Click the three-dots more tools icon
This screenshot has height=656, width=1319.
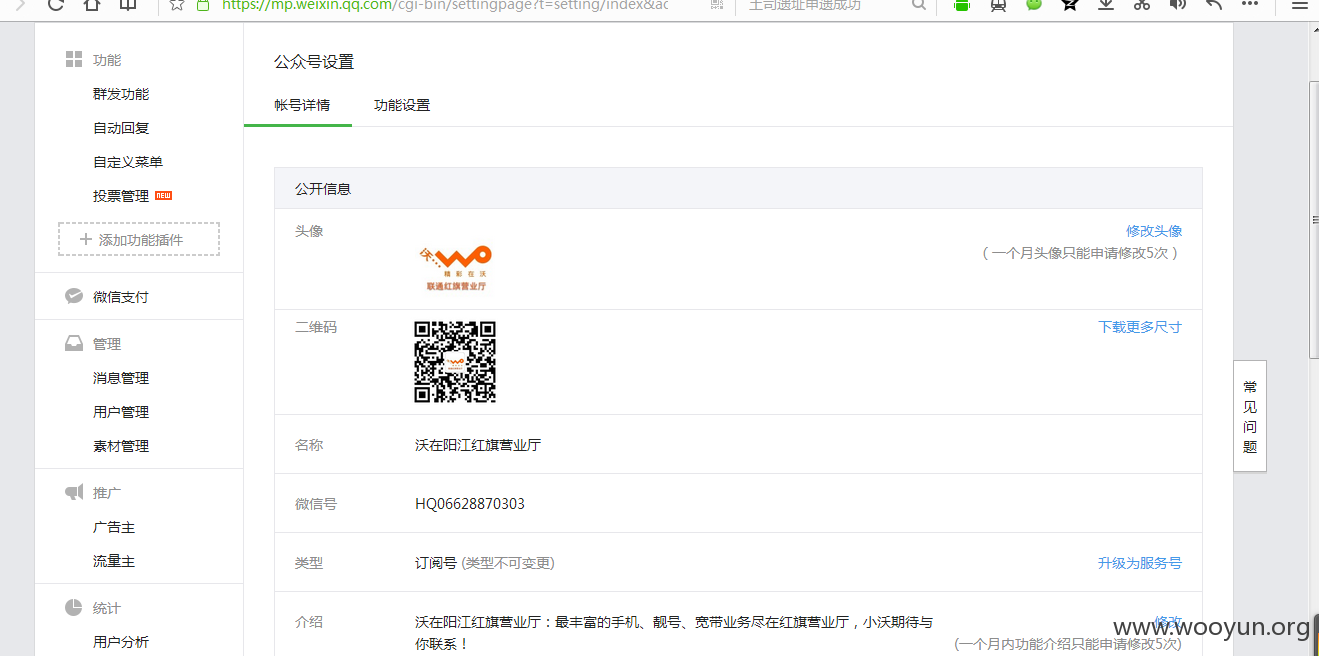point(1250,5)
